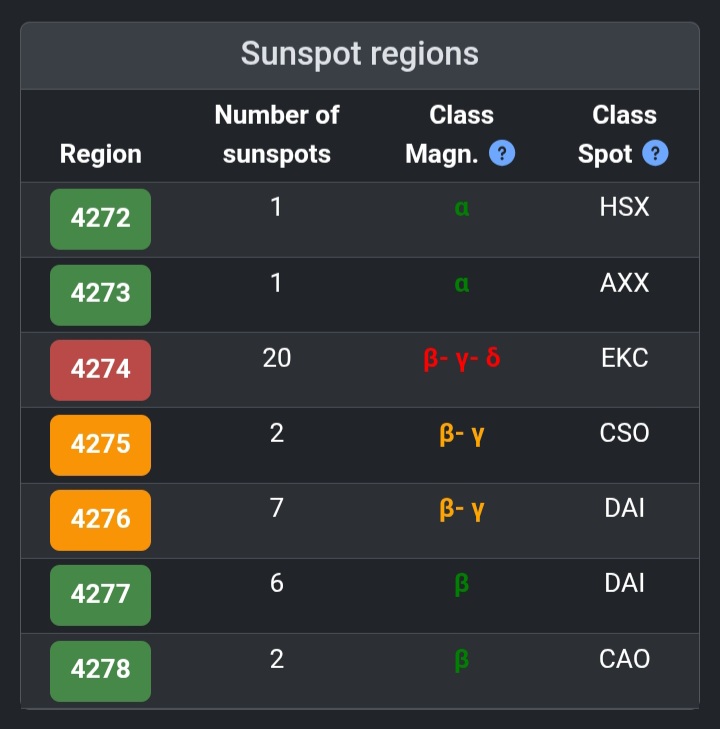Click region 4276 button
The height and width of the screenshot is (729, 720).
pyautogui.click(x=100, y=519)
